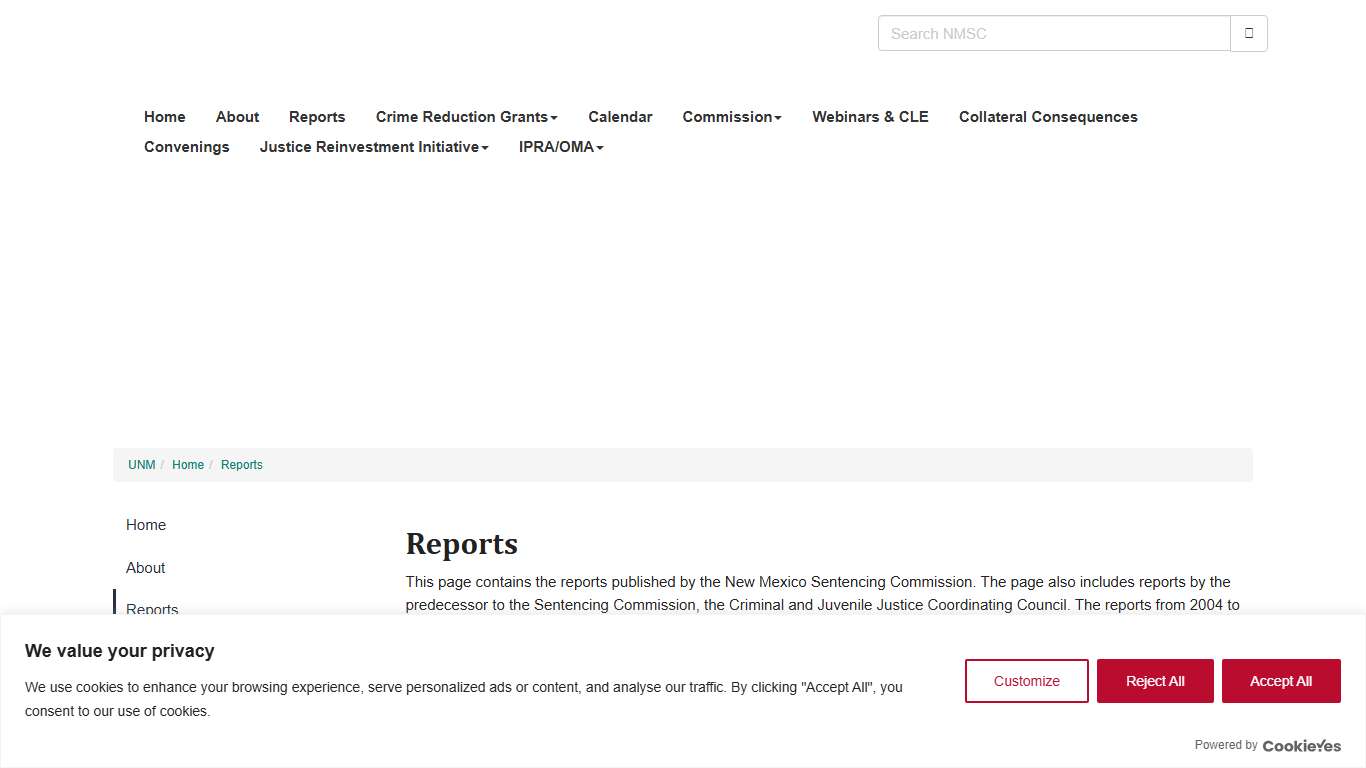Select About in the left sidebar
This screenshot has height=768, width=1366.
[145, 568]
